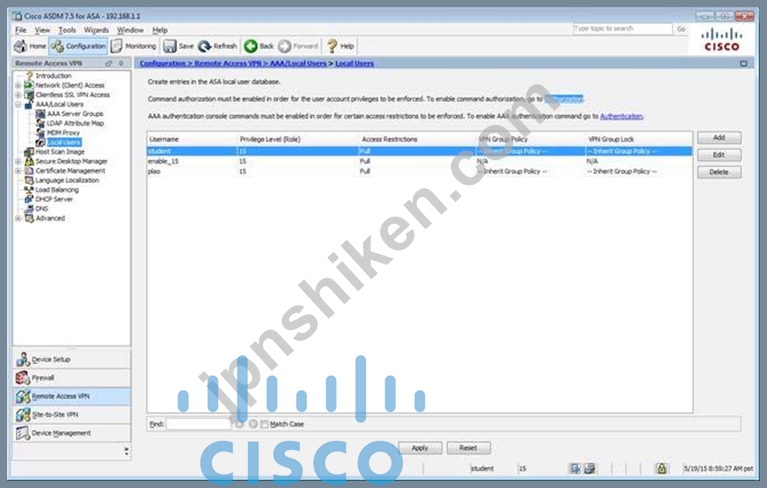Viewport: 767px width, 488px height.
Task: Click Delete user button
Action: coord(719,172)
